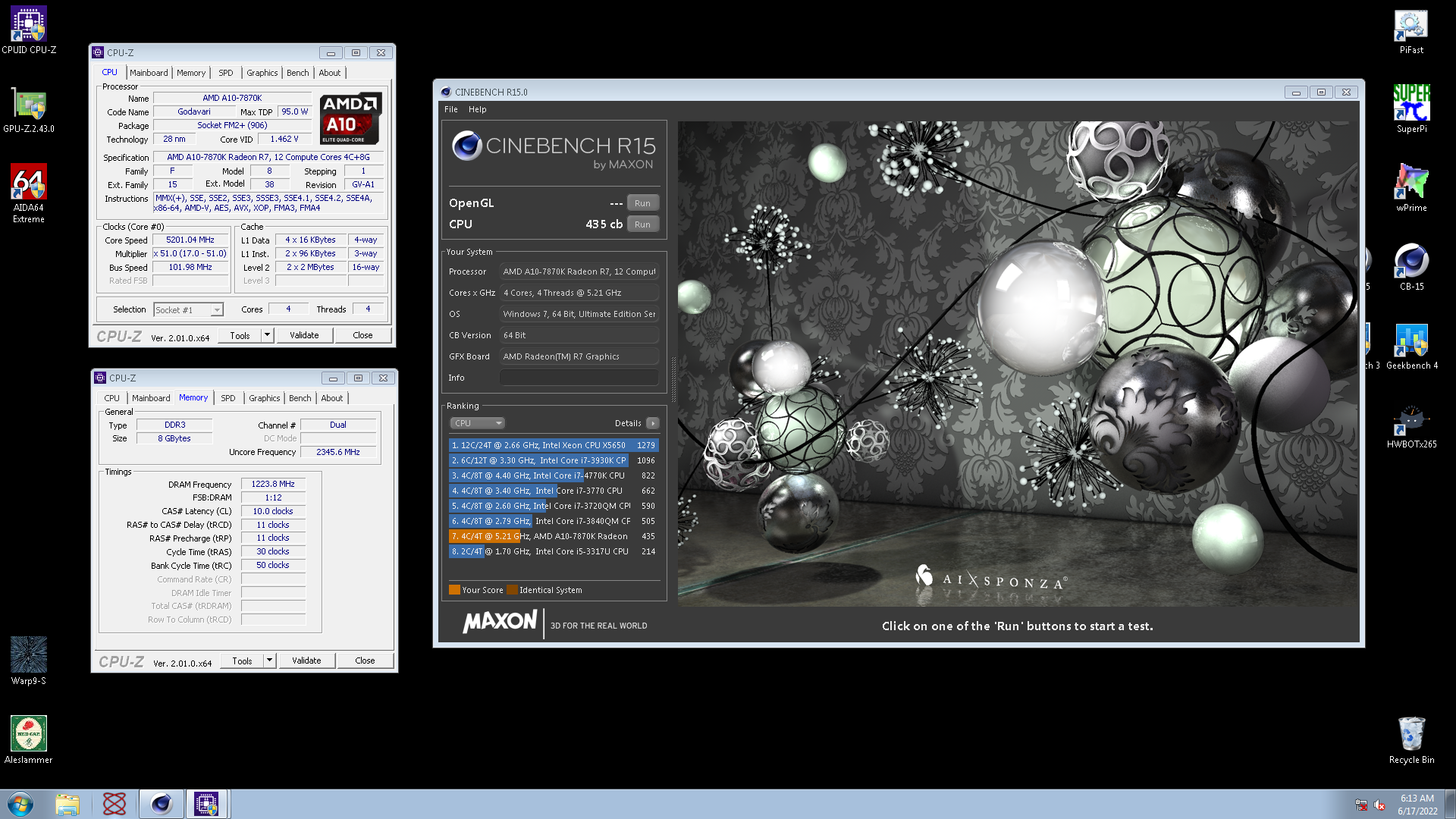The height and width of the screenshot is (819, 1456).
Task: Switch to Bench tab in top CPU-Z
Action: 298,73
